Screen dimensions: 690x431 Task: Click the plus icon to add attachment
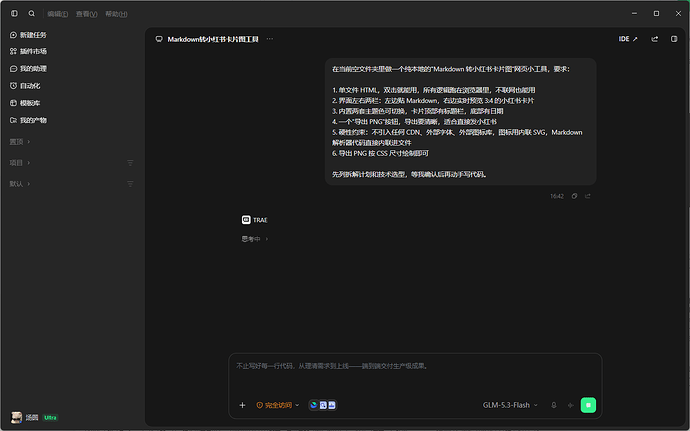(x=242, y=405)
